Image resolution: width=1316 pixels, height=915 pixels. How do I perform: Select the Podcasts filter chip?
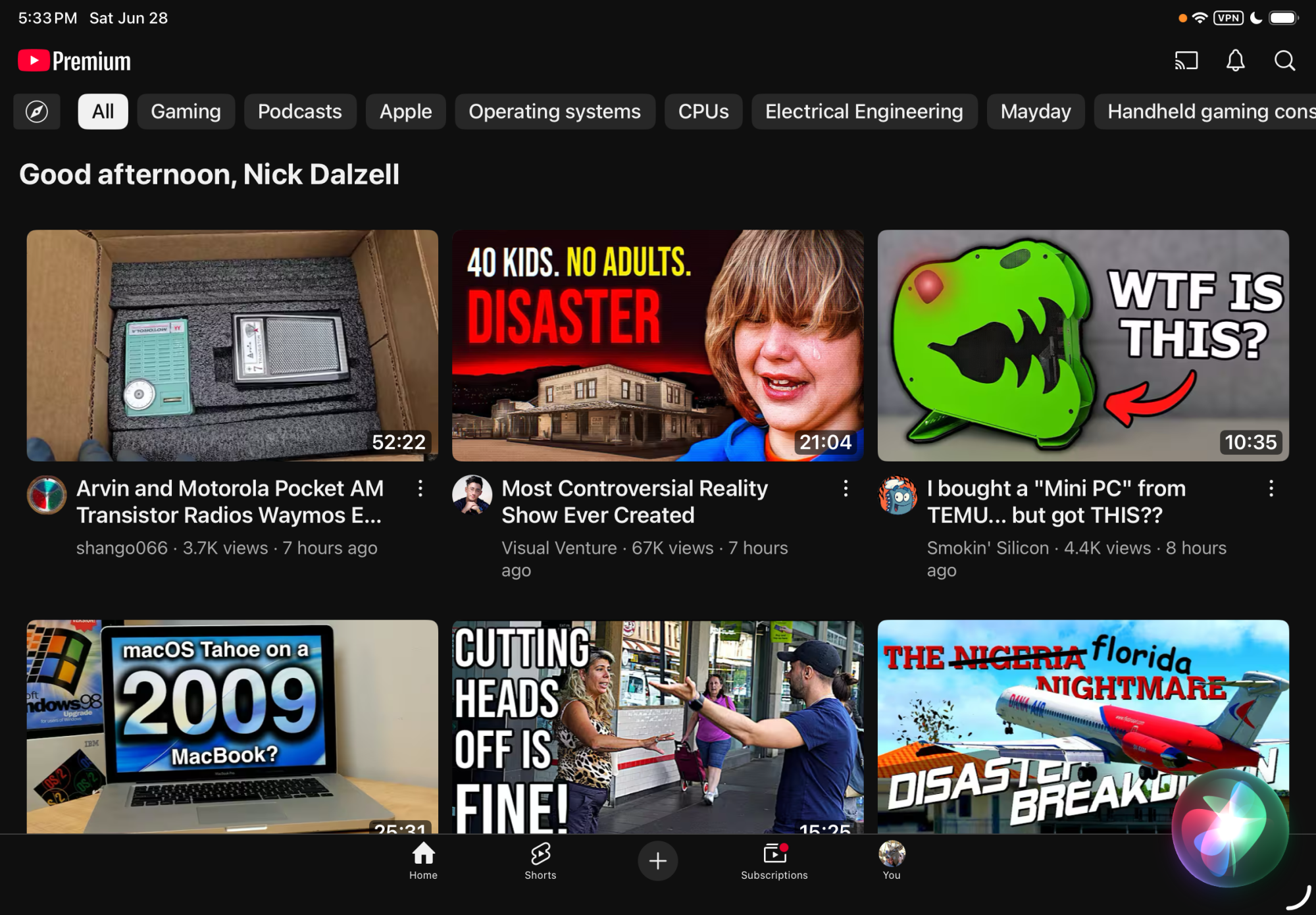300,111
